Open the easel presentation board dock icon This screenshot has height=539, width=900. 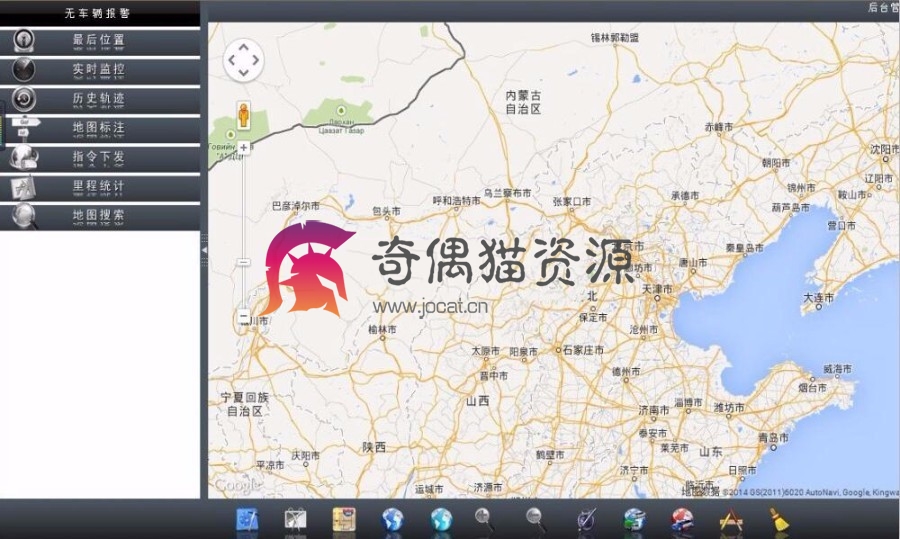[296, 520]
